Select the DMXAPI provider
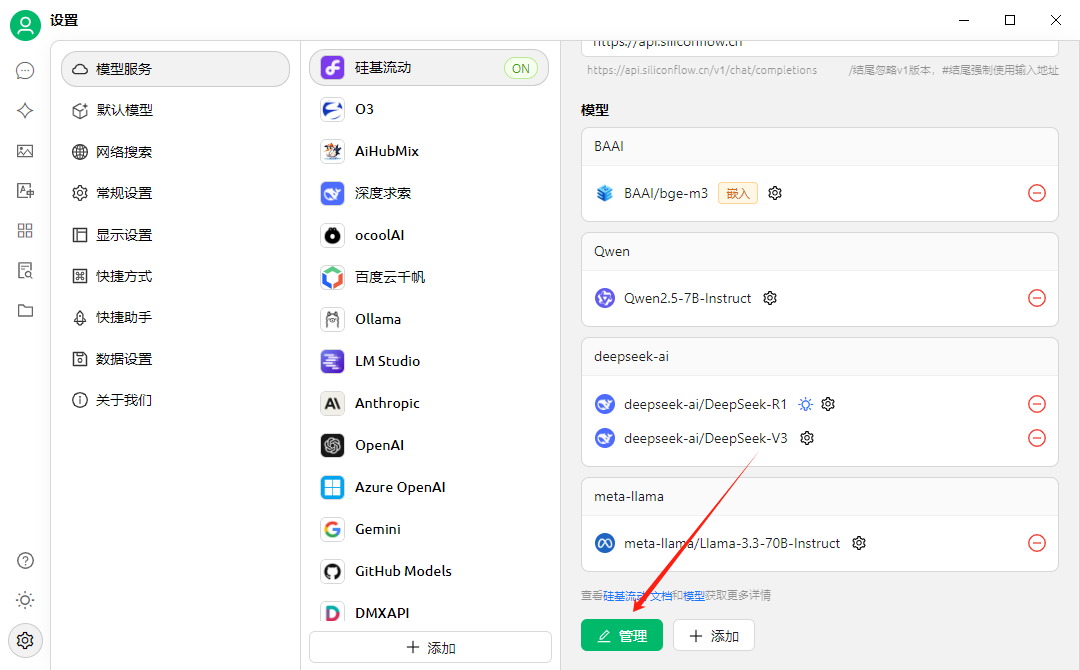This screenshot has height=670, width=1080. coord(429,611)
